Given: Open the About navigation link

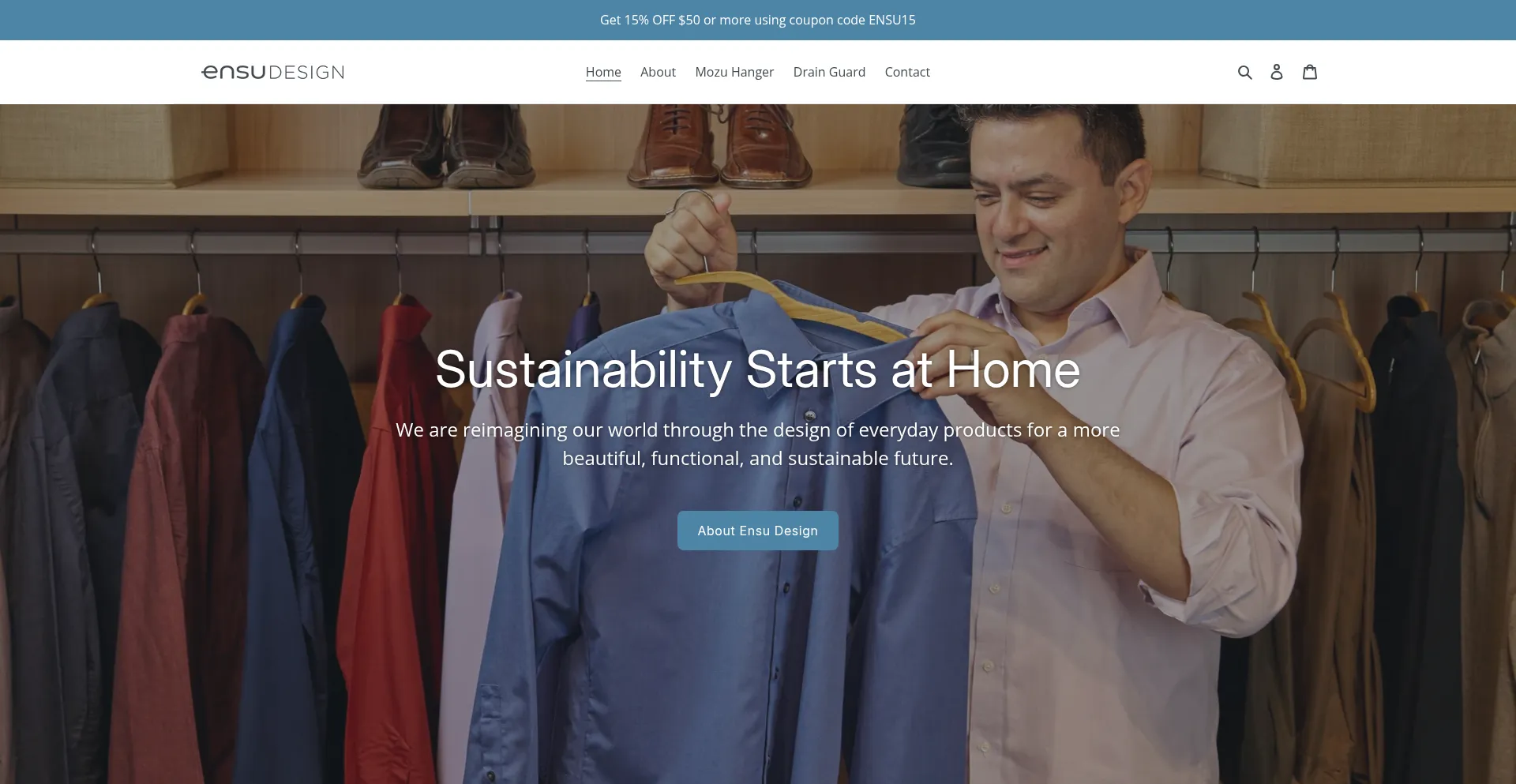Looking at the screenshot, I should pyautogui.click(x=658, y=72).
